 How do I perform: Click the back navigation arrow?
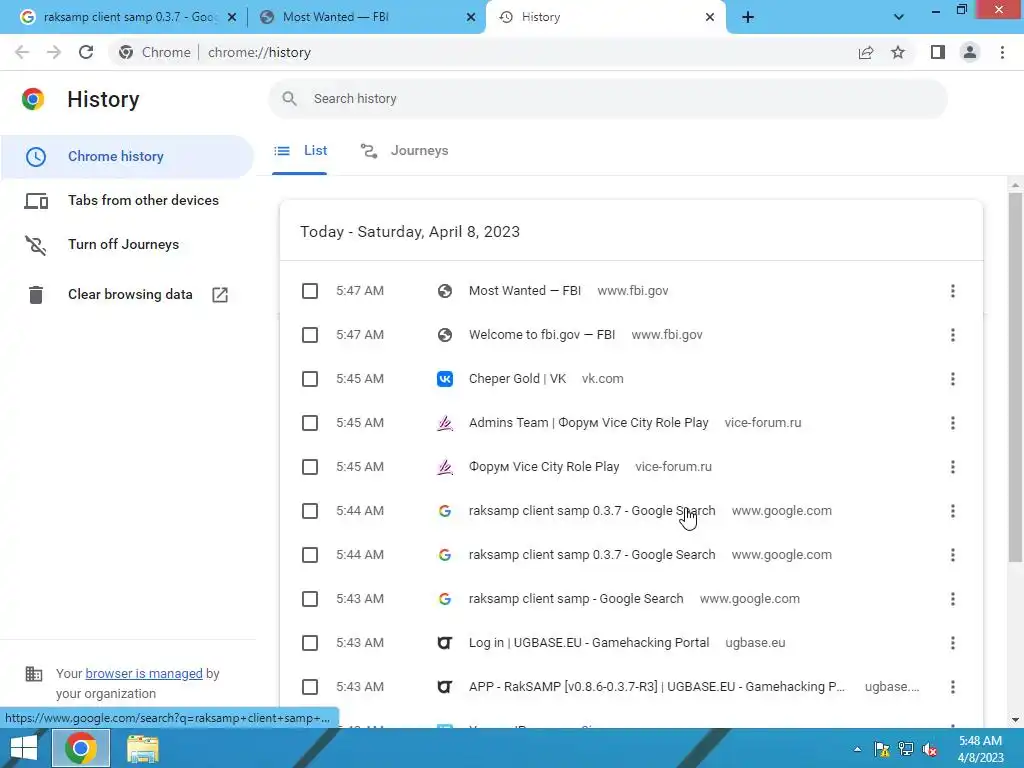tap(22, 52)
